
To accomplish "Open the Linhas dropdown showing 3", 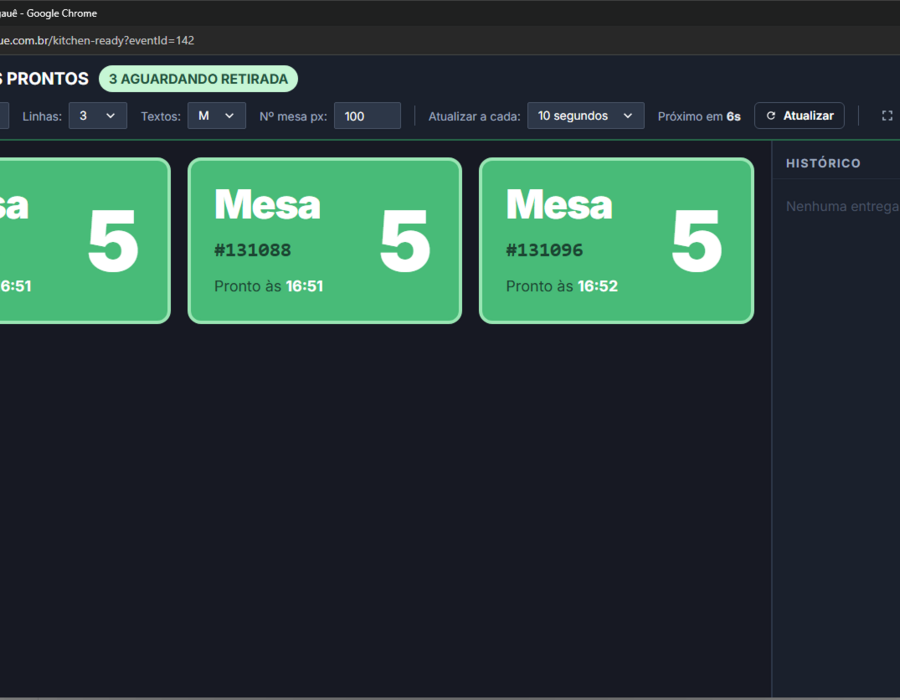I will [98, 116].
